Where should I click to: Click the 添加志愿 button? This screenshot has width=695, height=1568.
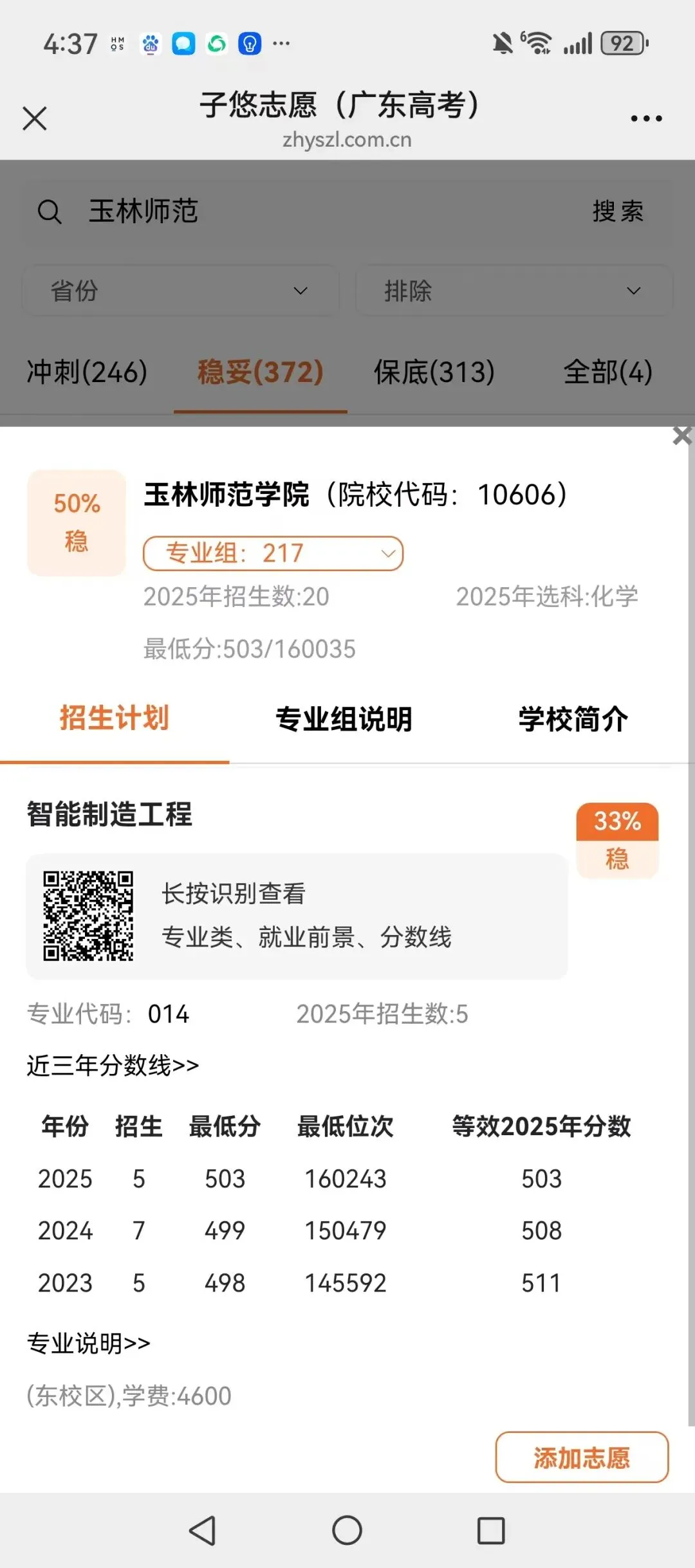[582, 1457]
